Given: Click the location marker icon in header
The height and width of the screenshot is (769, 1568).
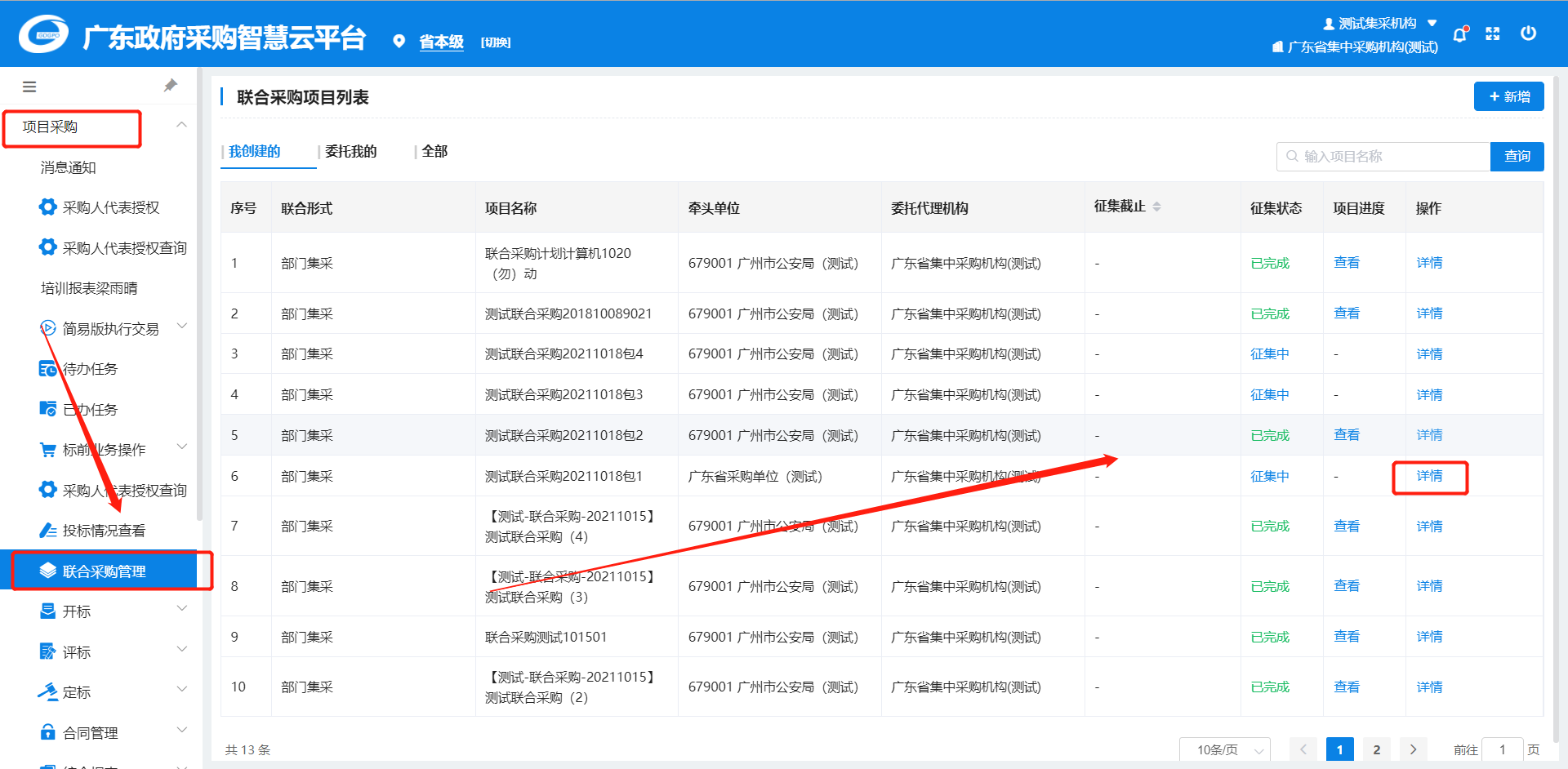Looking at the screenshot, I should [x=399, y=42].
